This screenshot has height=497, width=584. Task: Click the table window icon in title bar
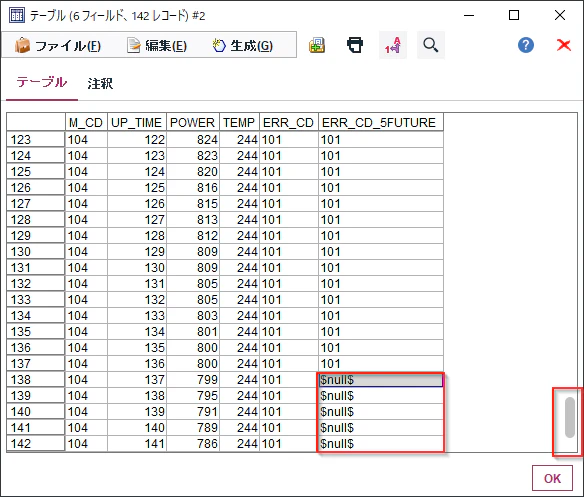pos(16,15)
